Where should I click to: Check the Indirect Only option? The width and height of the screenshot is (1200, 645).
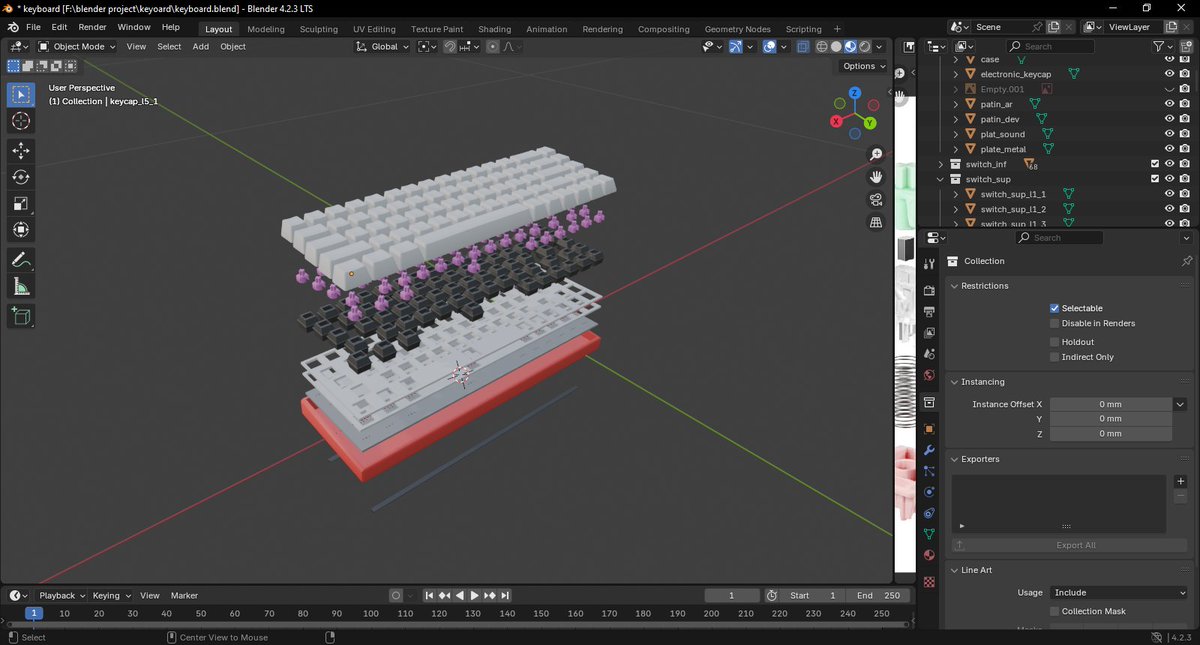(1054, 357)
